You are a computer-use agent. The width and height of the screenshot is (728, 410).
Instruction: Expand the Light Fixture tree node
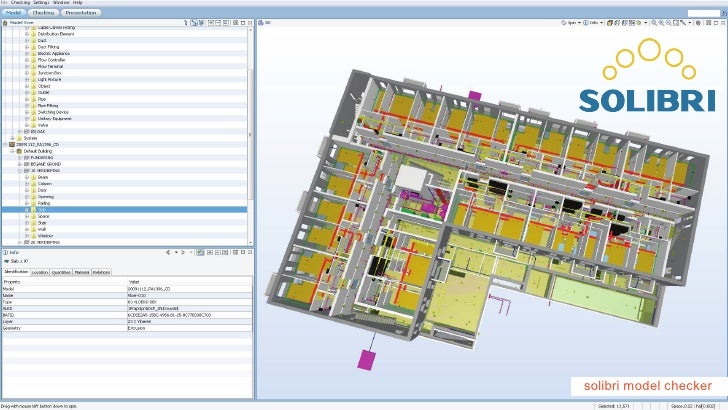click(27, 79)
